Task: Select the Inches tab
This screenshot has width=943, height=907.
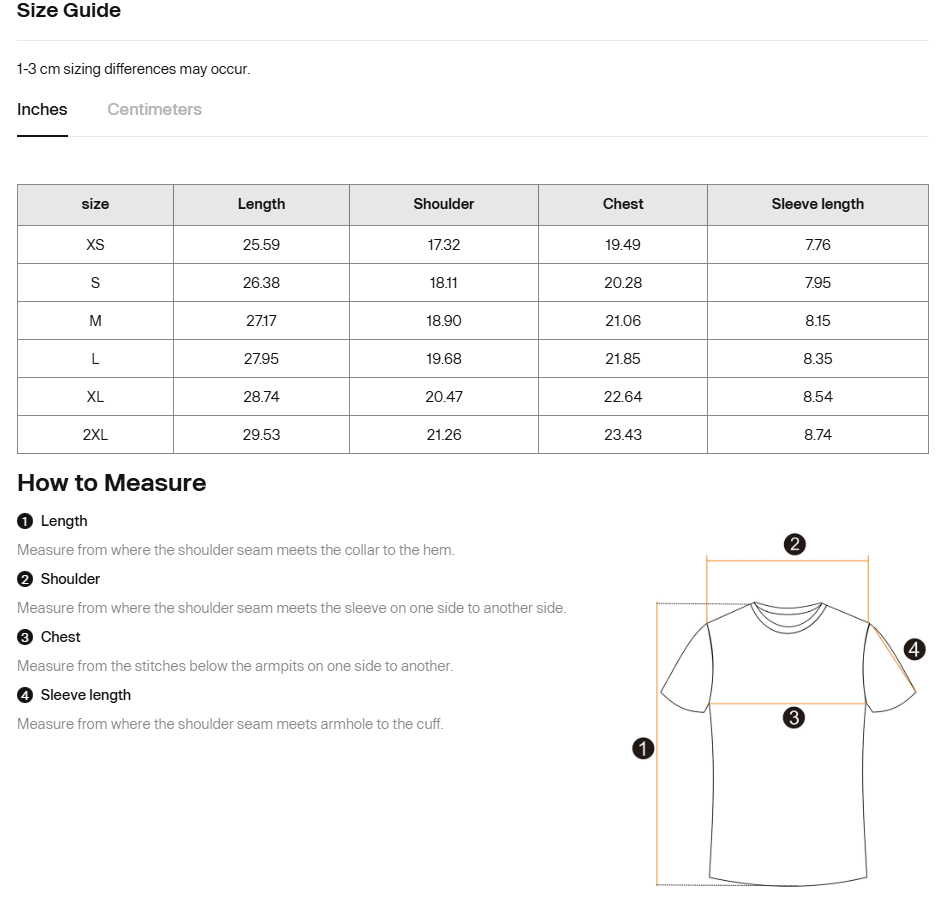Action: [x=42, y=109]
